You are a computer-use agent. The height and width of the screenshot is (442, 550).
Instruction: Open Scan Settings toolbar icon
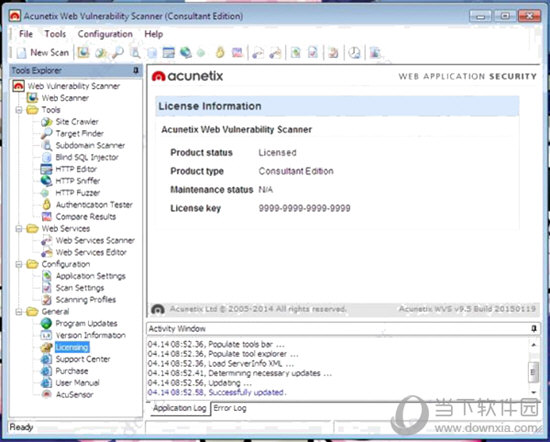pos(313,53)
